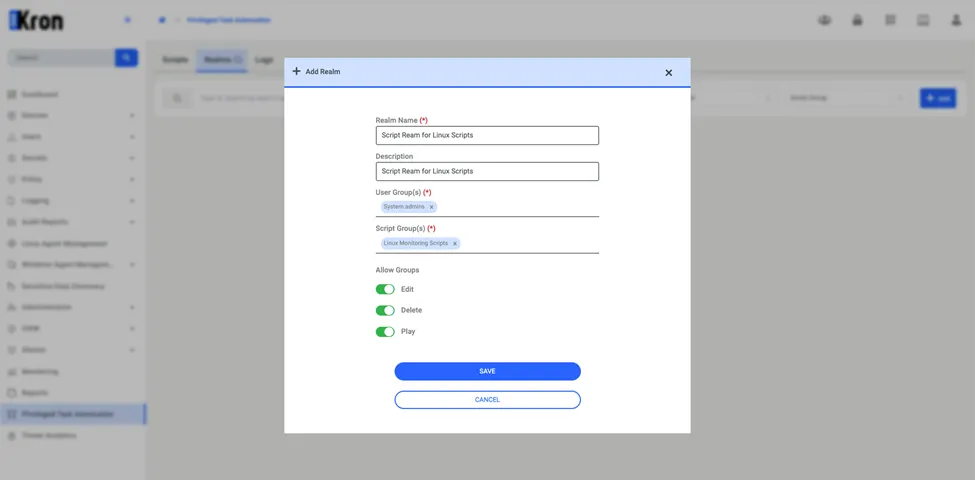Viewport: 975px width, 480px height.
Task: Click the Secrets icon in sidebar
Action: coord(11,158)
